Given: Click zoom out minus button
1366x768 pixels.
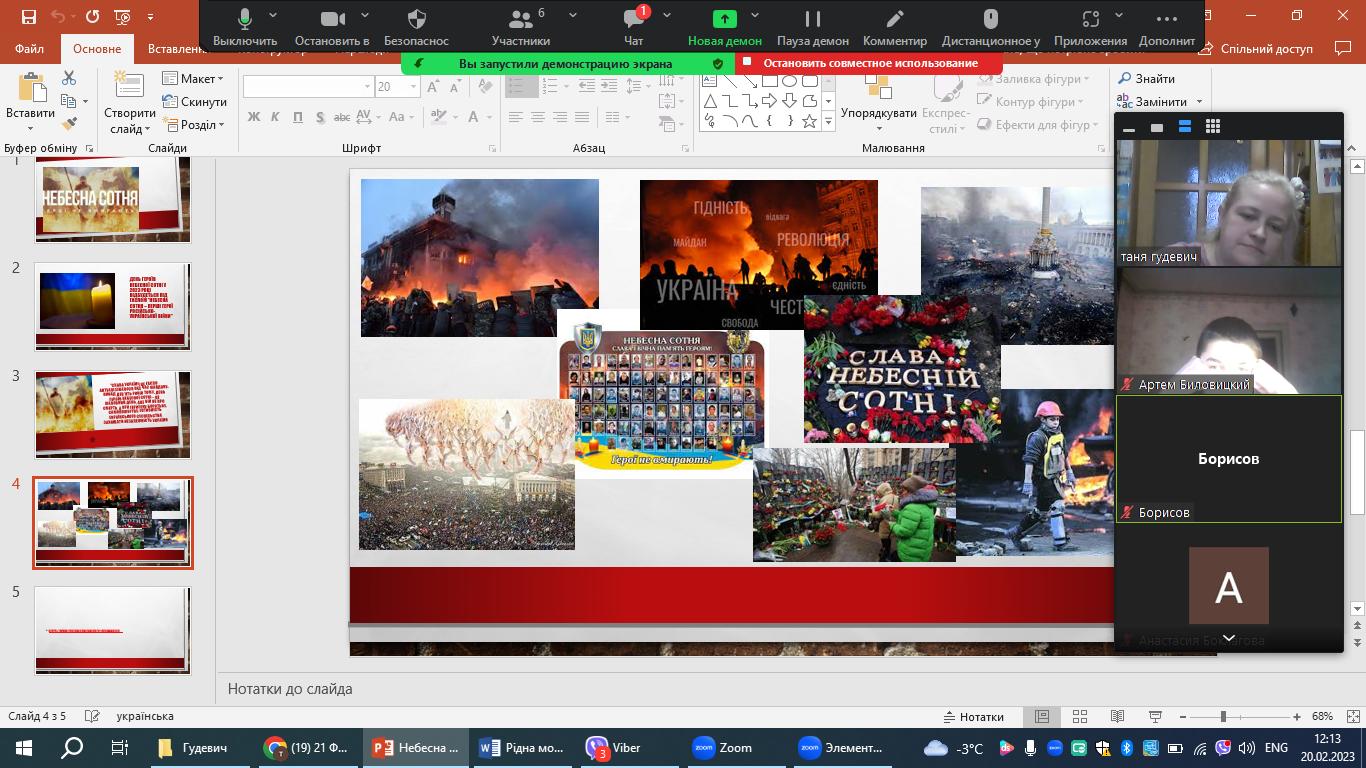Looking at the screenshot, I should (1182, 717).
